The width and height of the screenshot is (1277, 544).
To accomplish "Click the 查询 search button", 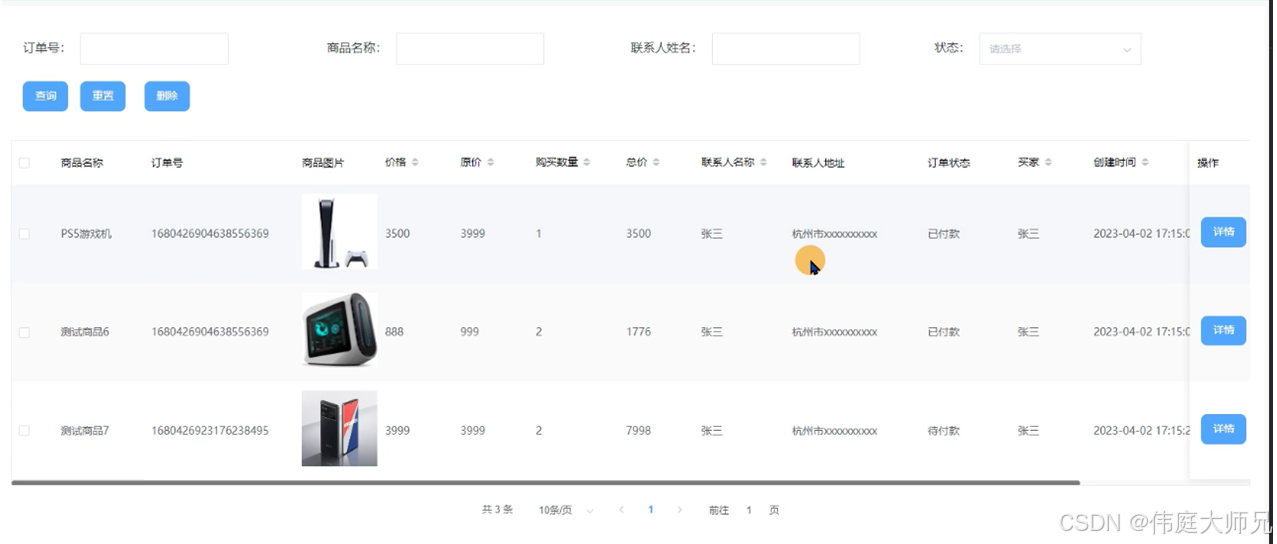I will [x=45, y=96].
